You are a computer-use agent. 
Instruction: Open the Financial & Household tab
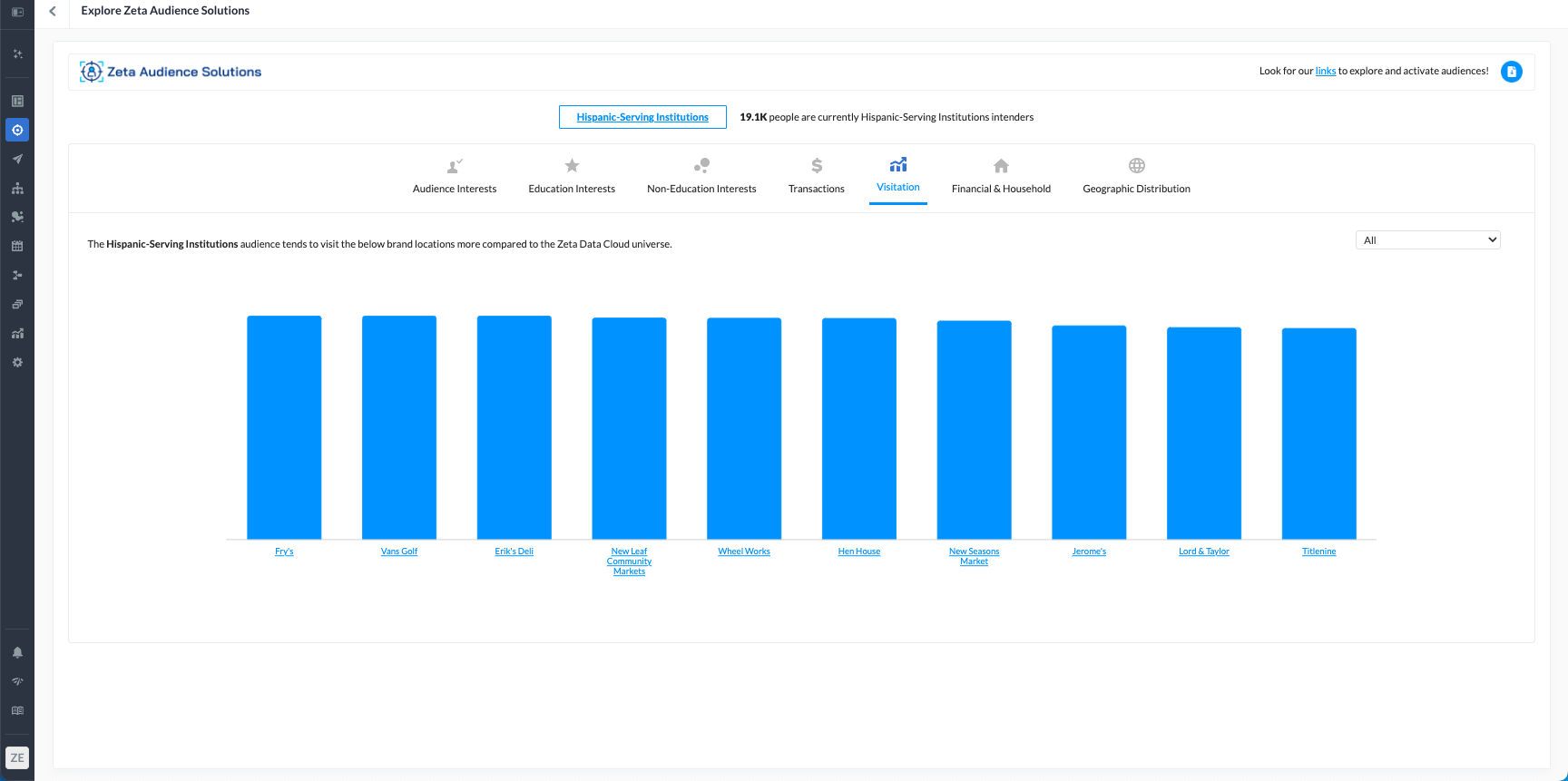pyautogui.click(x=1001, y=176)
